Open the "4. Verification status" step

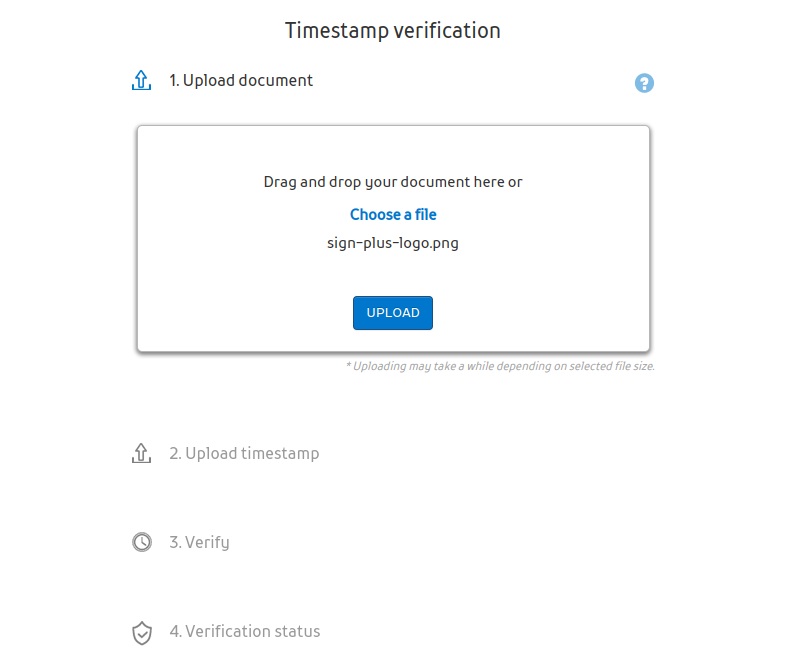click(244, 632)
